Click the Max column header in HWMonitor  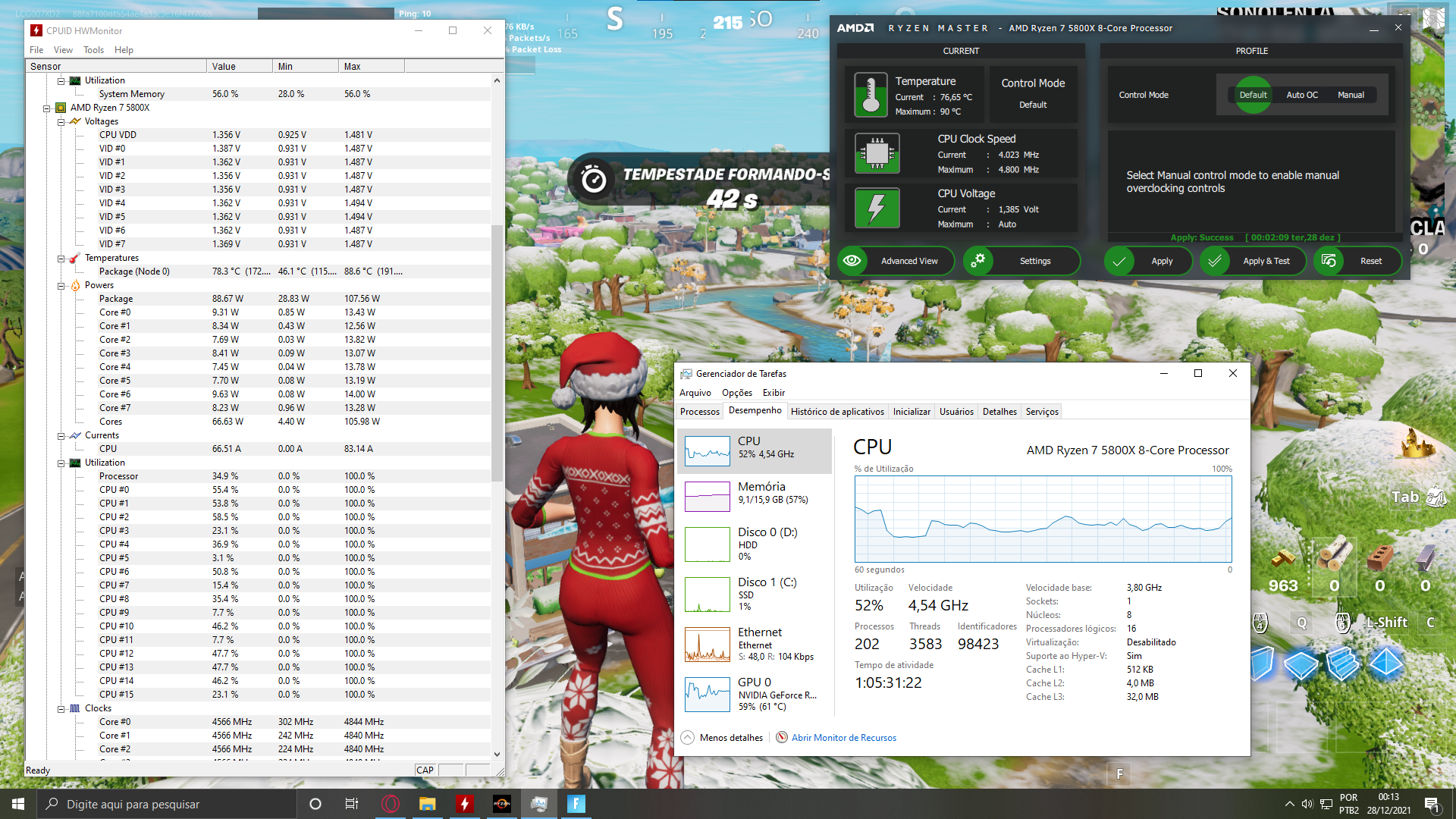371,67
